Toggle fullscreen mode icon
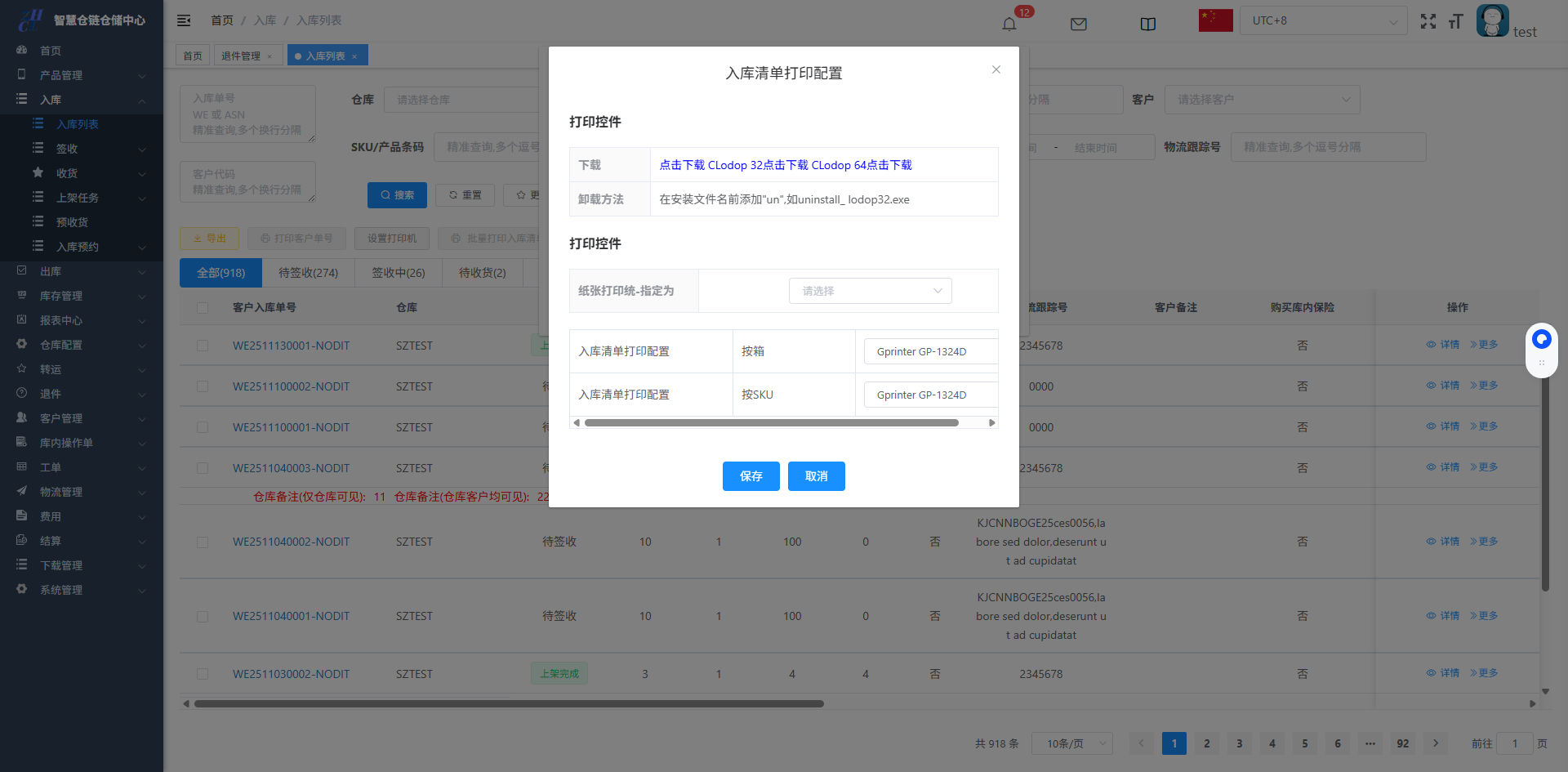Viewport: 1568px width, 772px height. (x=1428, y=21)
